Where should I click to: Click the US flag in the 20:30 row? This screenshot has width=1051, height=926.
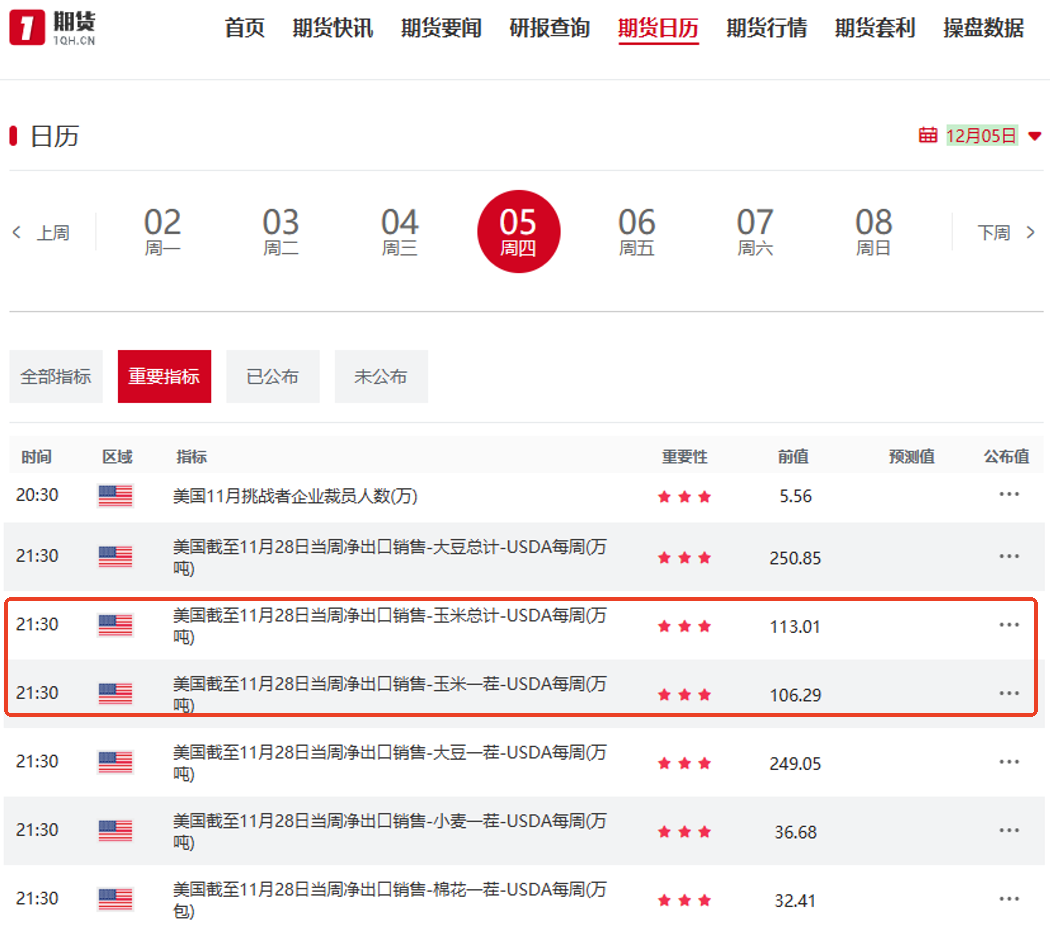click(115, 495)
